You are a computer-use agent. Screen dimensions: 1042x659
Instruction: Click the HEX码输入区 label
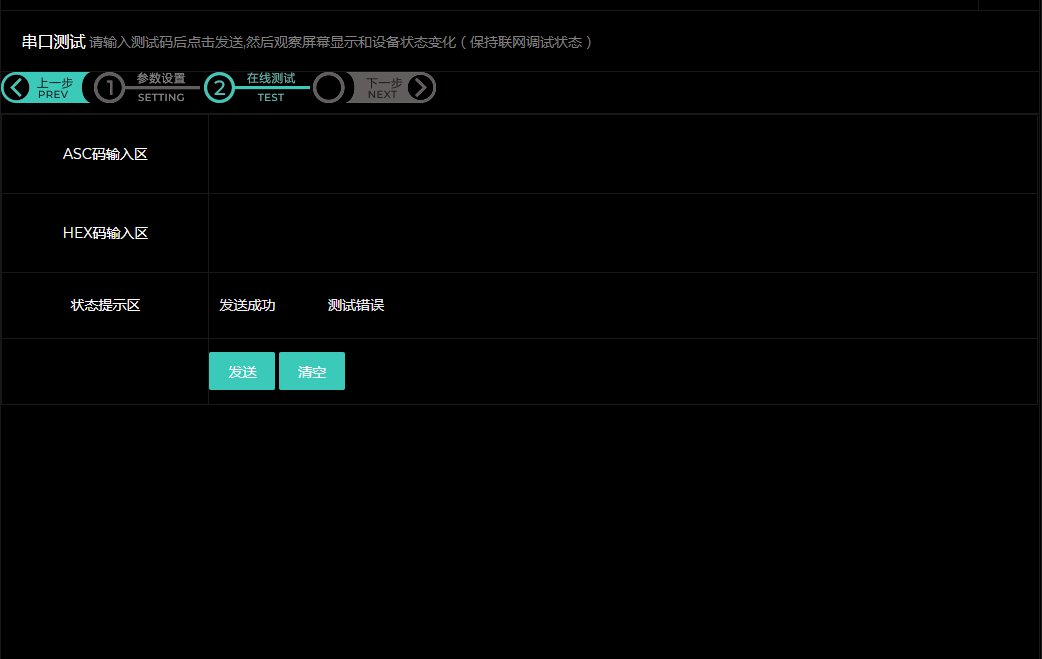click(105, 233)
